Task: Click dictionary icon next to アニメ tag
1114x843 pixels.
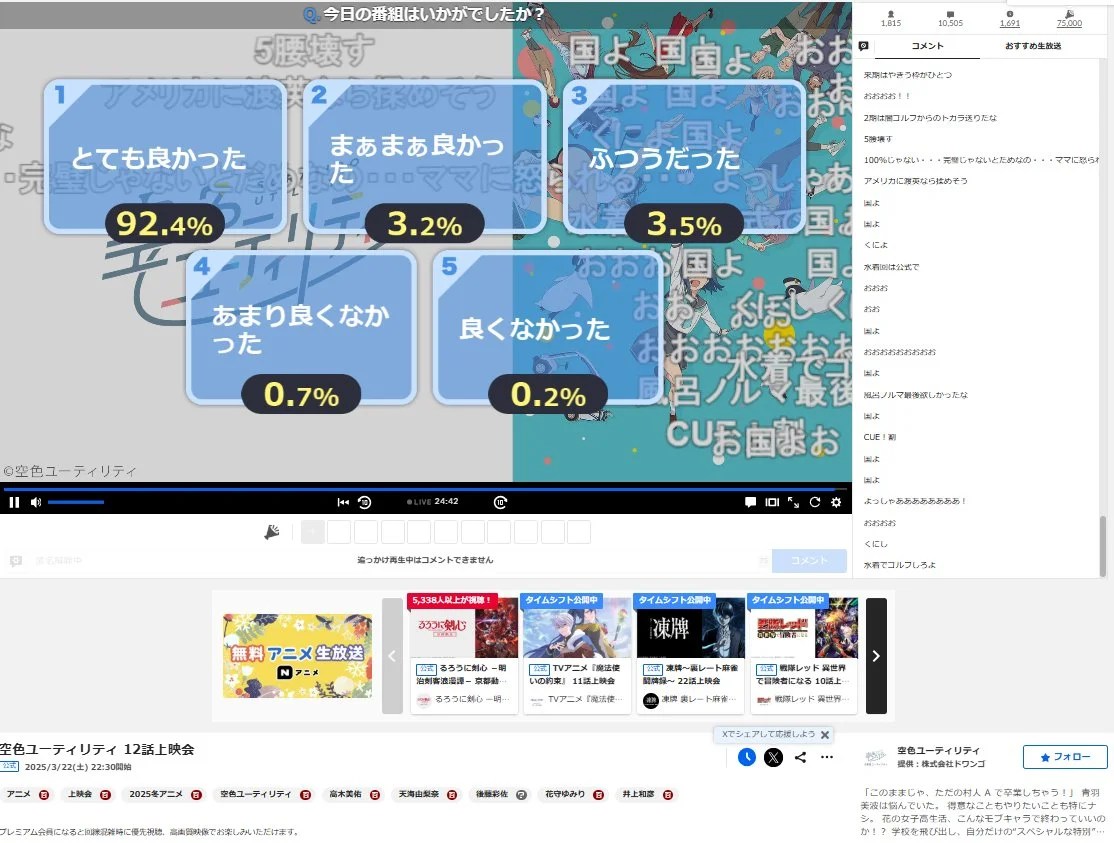Action: tap(44, 795)
